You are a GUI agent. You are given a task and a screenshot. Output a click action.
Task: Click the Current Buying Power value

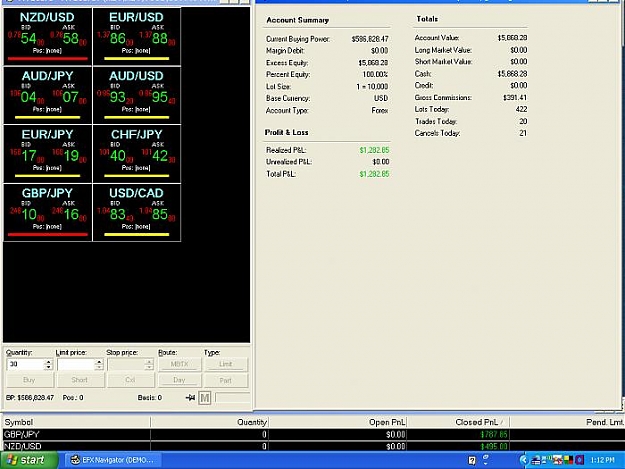[370, 39]
